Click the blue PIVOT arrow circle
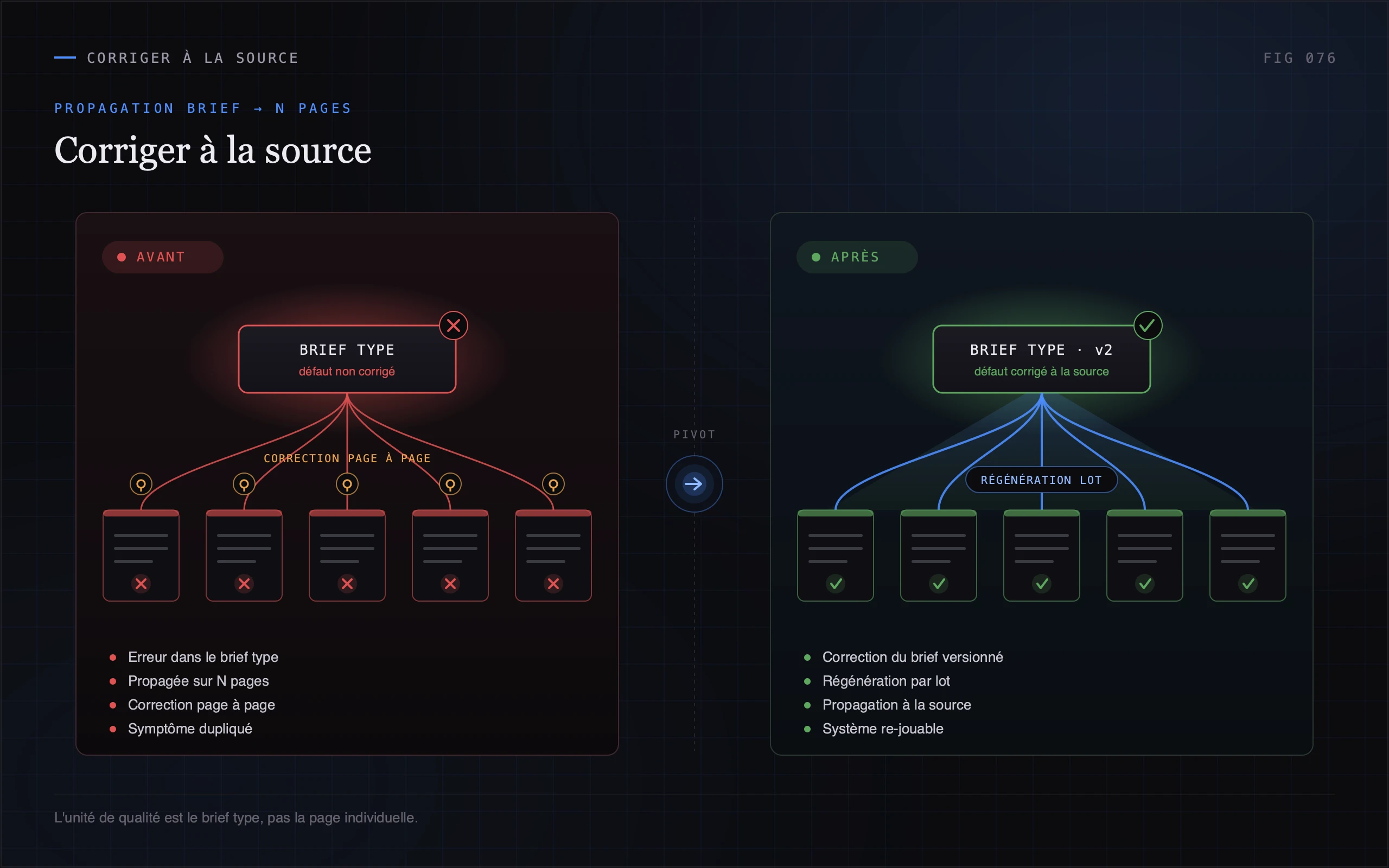1389x868 pixels. click(x=694, y=484)
